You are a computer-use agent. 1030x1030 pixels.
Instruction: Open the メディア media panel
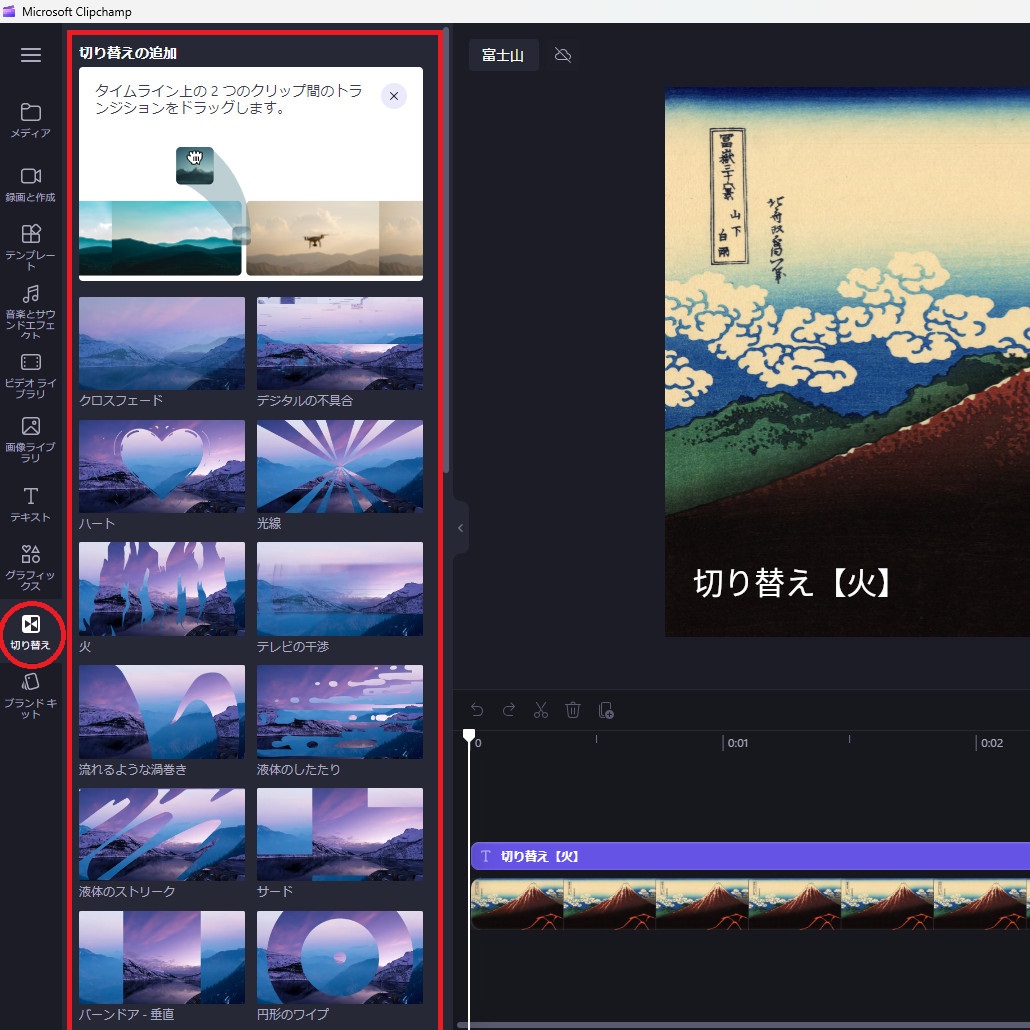coord(30,121)
